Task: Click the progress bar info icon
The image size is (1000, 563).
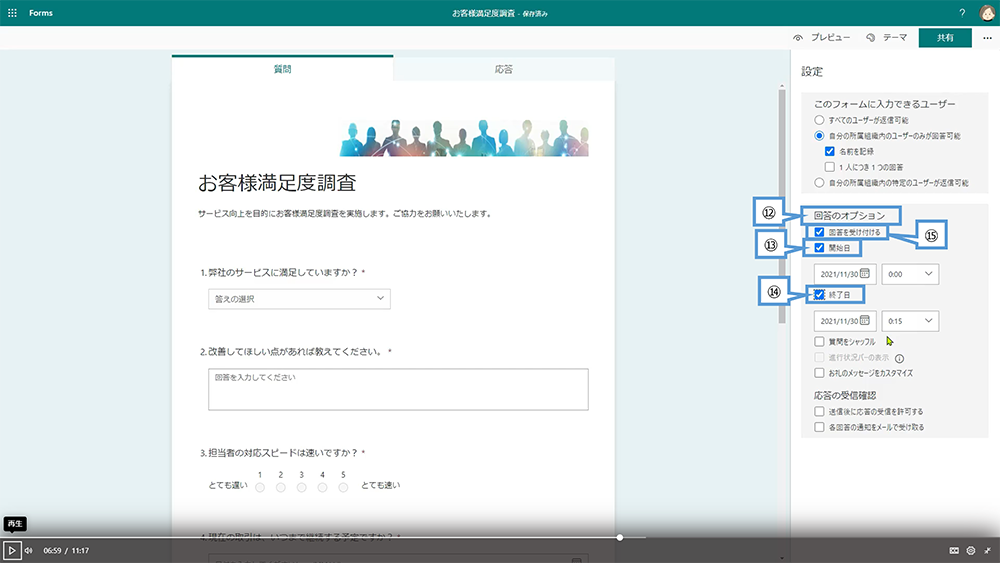Action: [x=899, y=358]
